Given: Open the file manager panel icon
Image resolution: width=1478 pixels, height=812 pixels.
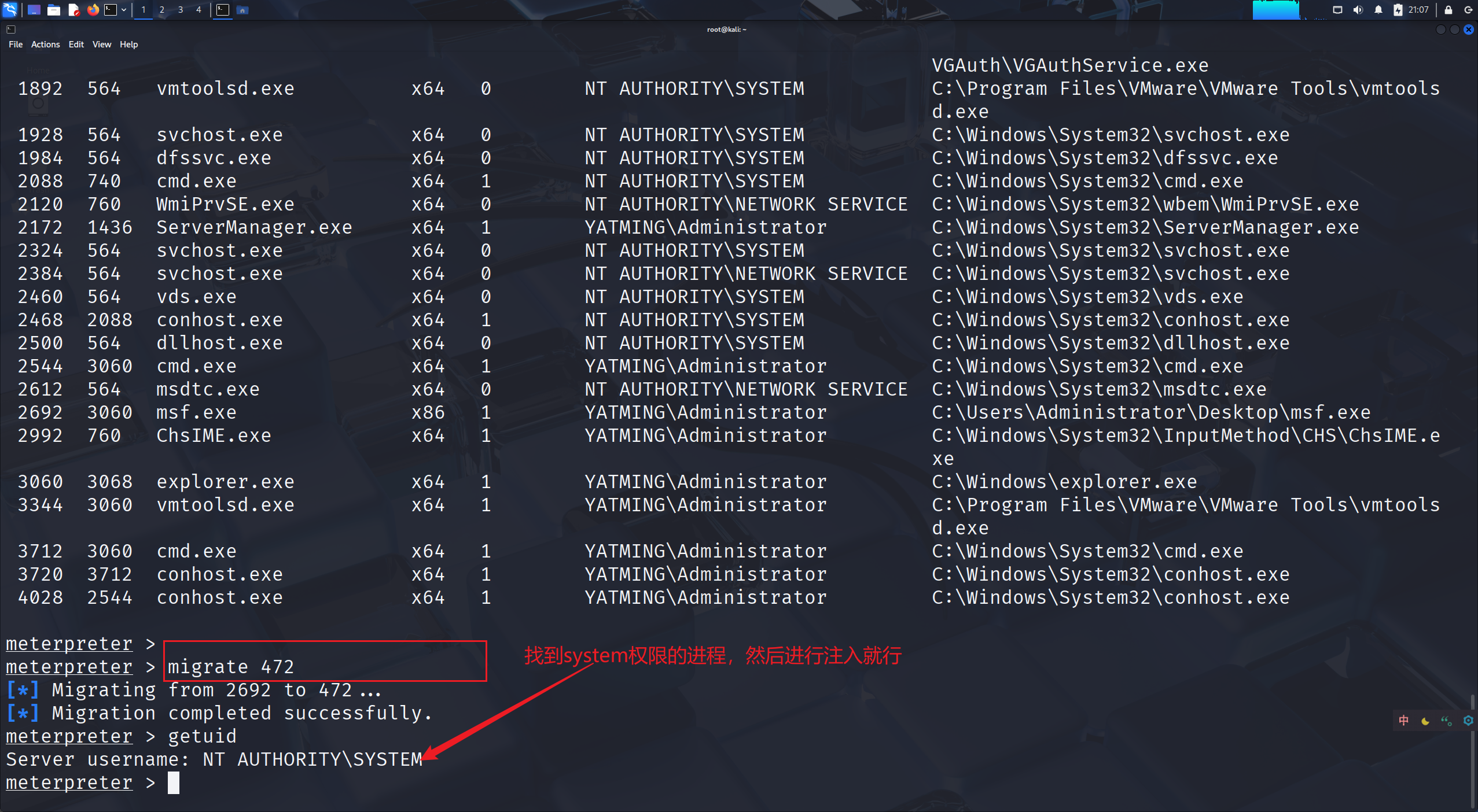Looking at the screenshot, I should point(54,10).
